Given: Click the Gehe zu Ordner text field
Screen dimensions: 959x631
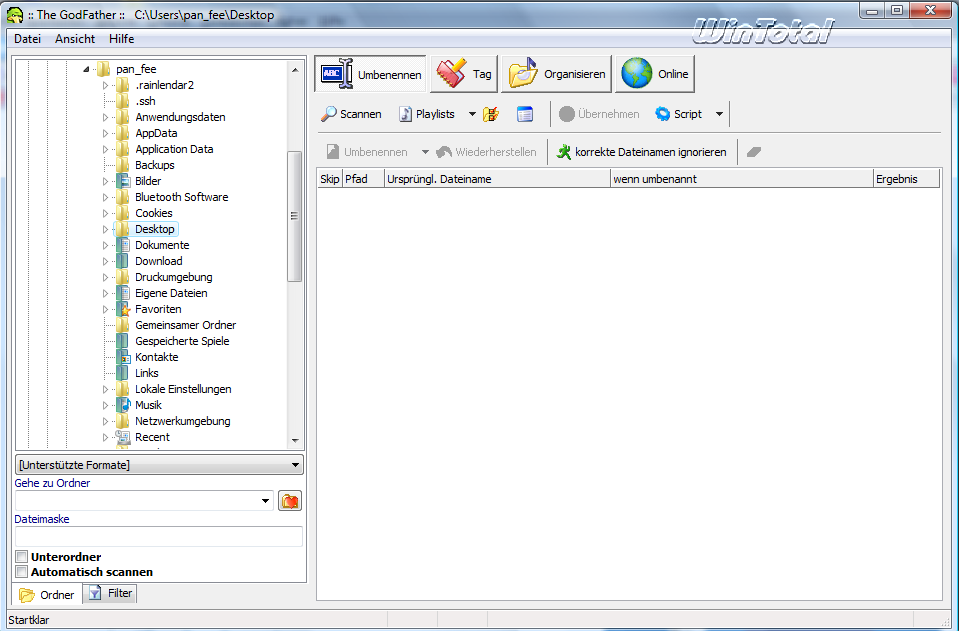Looking at the screenshot, I should 137,501.
